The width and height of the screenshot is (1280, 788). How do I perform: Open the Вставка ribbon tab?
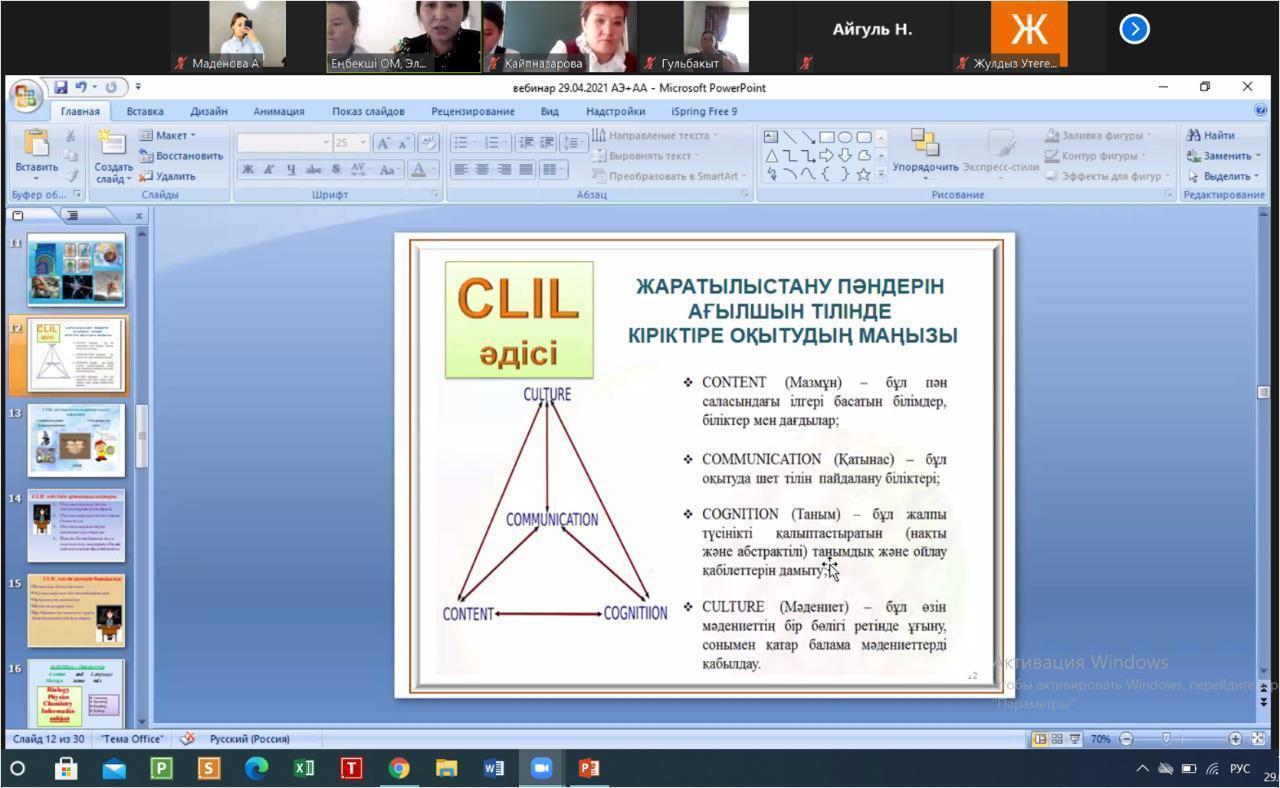[145, 111]
